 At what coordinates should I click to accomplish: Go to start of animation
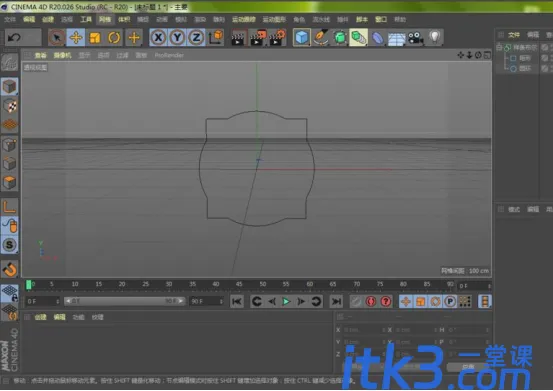pos(237,301)
